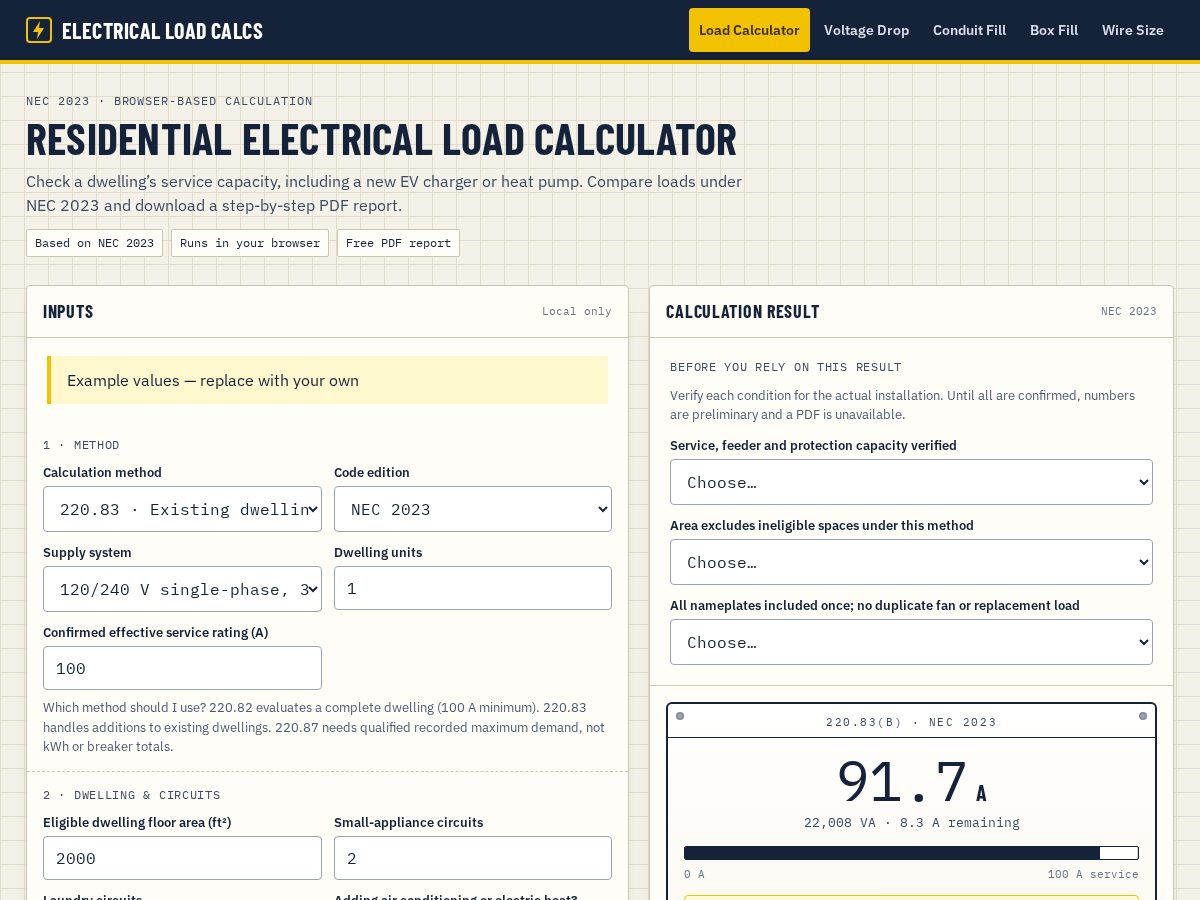Click the 91.7 A result value

coord(911,782)
